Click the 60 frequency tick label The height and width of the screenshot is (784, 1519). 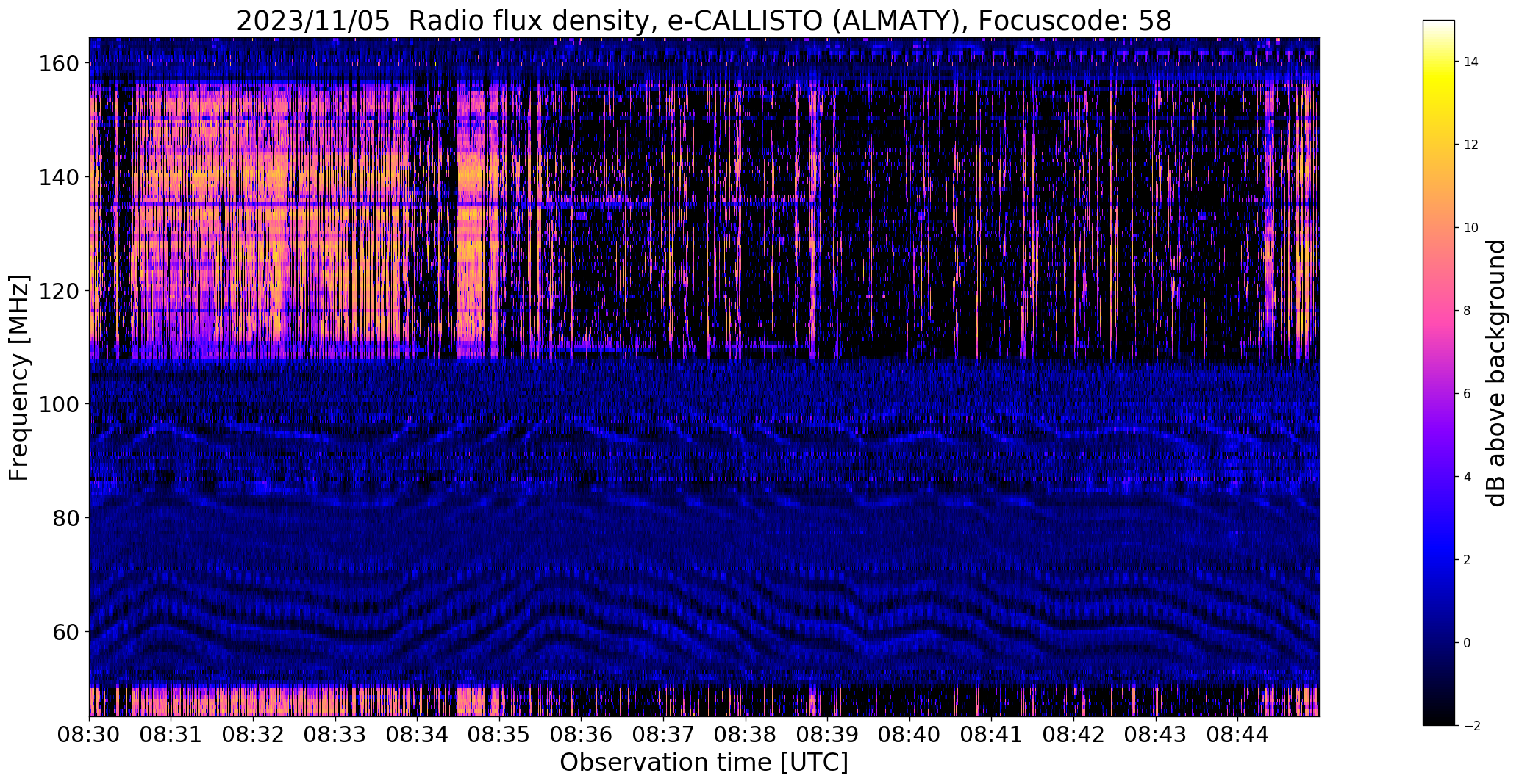(x=65, y=631)
